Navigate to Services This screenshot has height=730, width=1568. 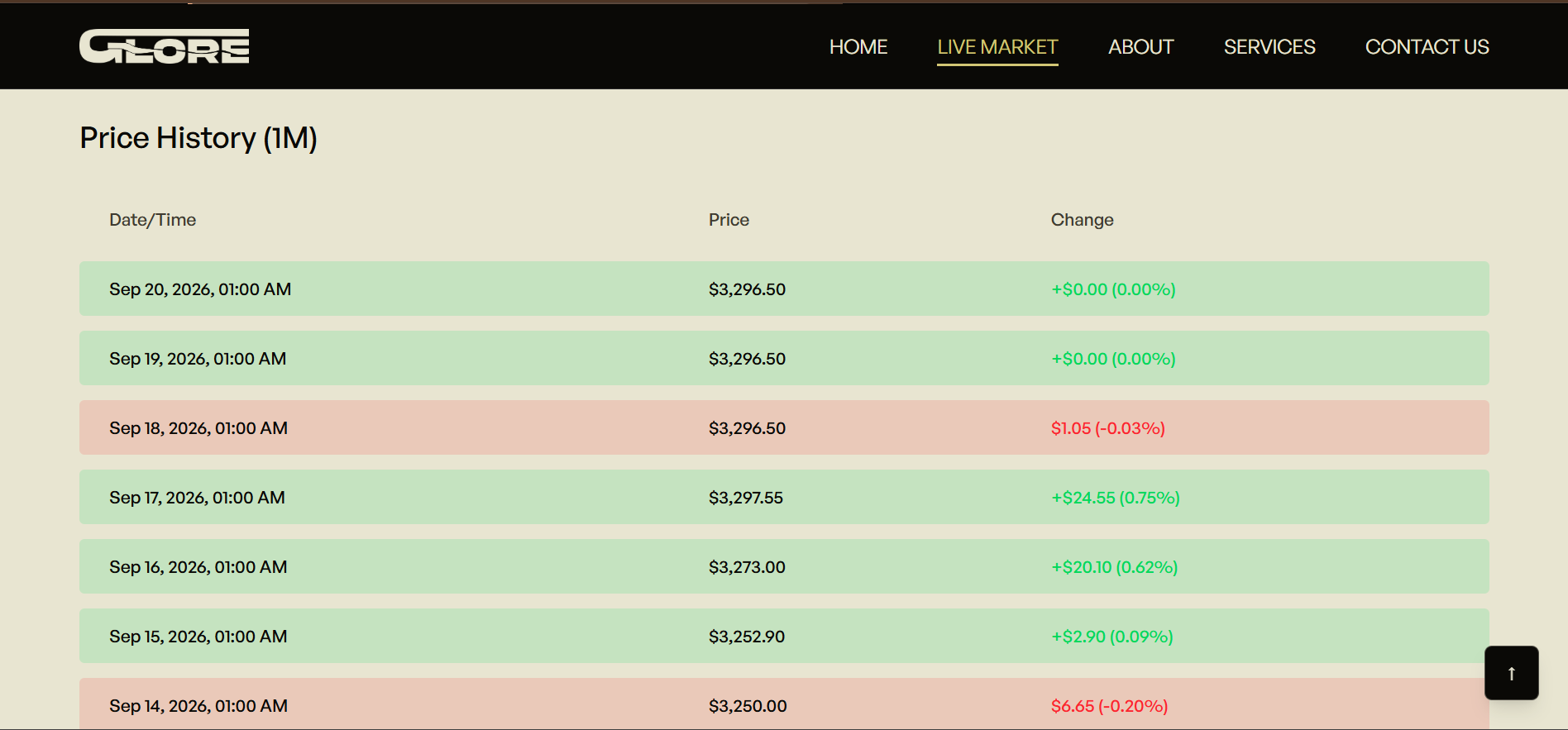(x=1269, y=47)
